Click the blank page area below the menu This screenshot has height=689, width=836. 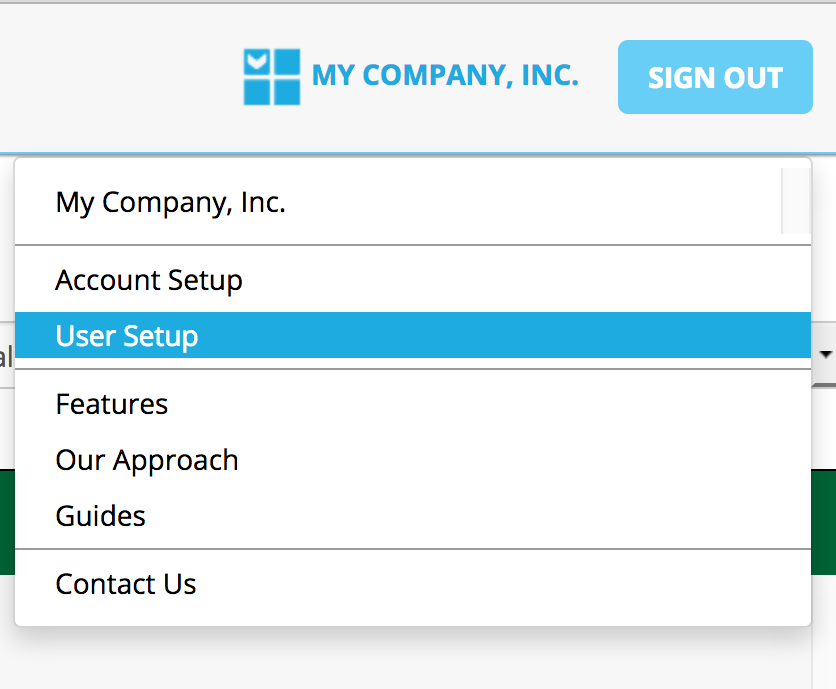point(400,660)
